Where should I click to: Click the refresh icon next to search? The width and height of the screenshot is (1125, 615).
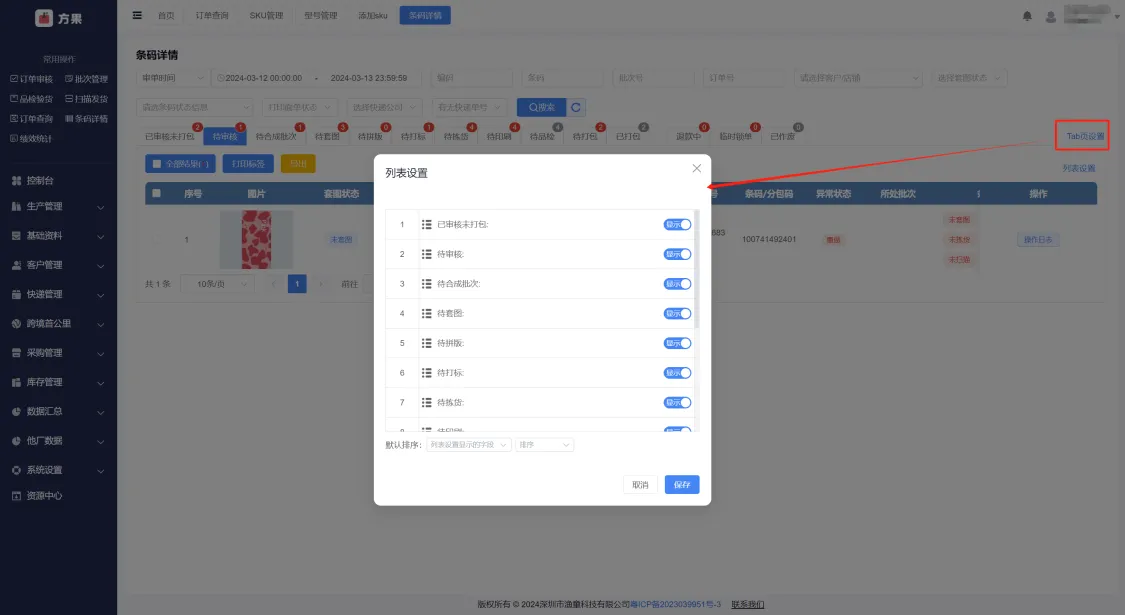[575, 108]
